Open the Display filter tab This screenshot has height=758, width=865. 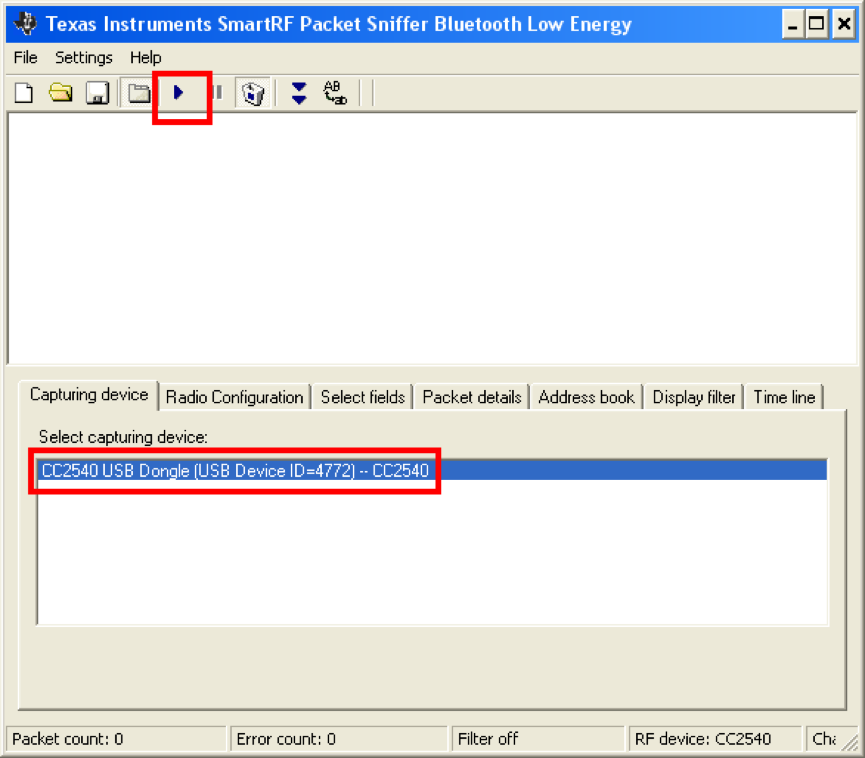pyautogui.click(x=694, y=397)
